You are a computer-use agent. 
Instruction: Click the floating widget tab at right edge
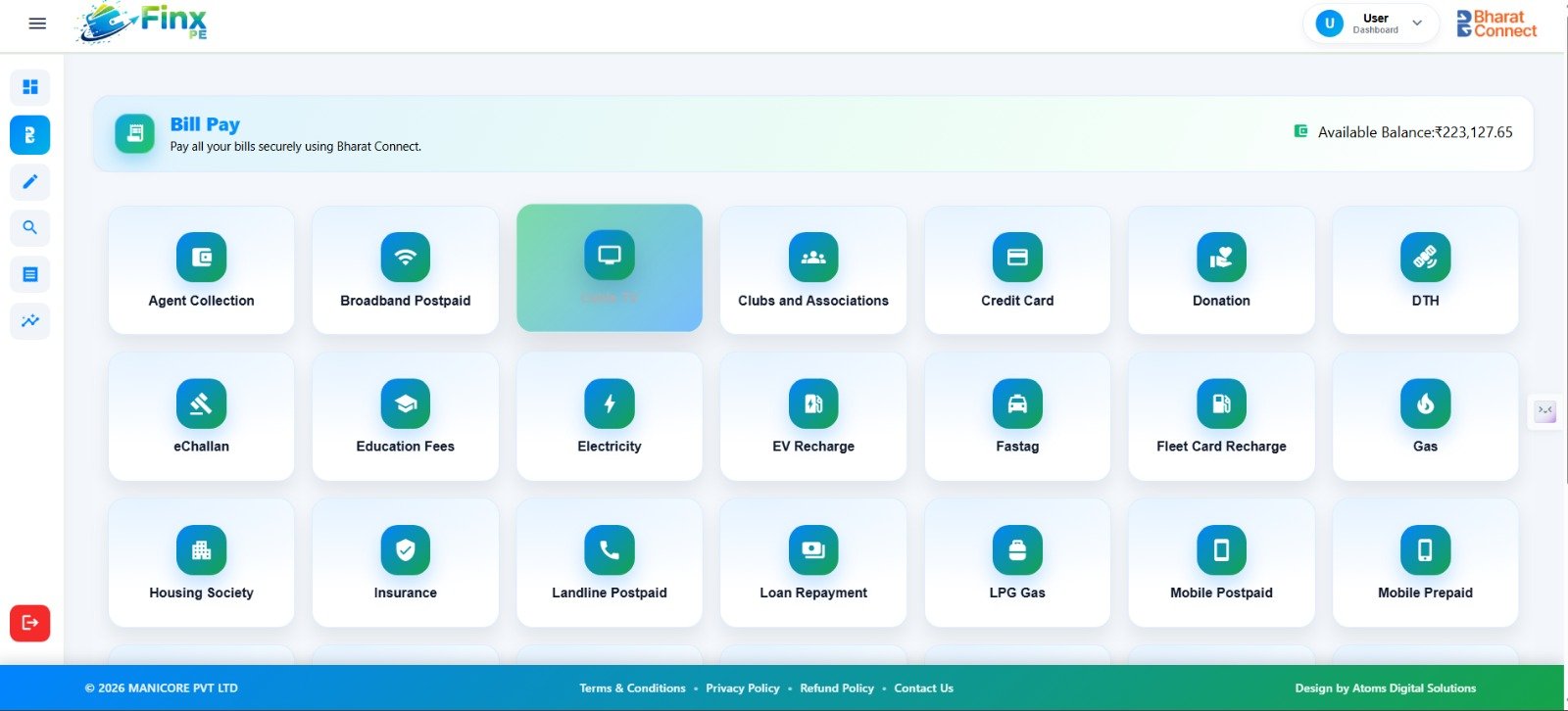[x=1545, y=410]
